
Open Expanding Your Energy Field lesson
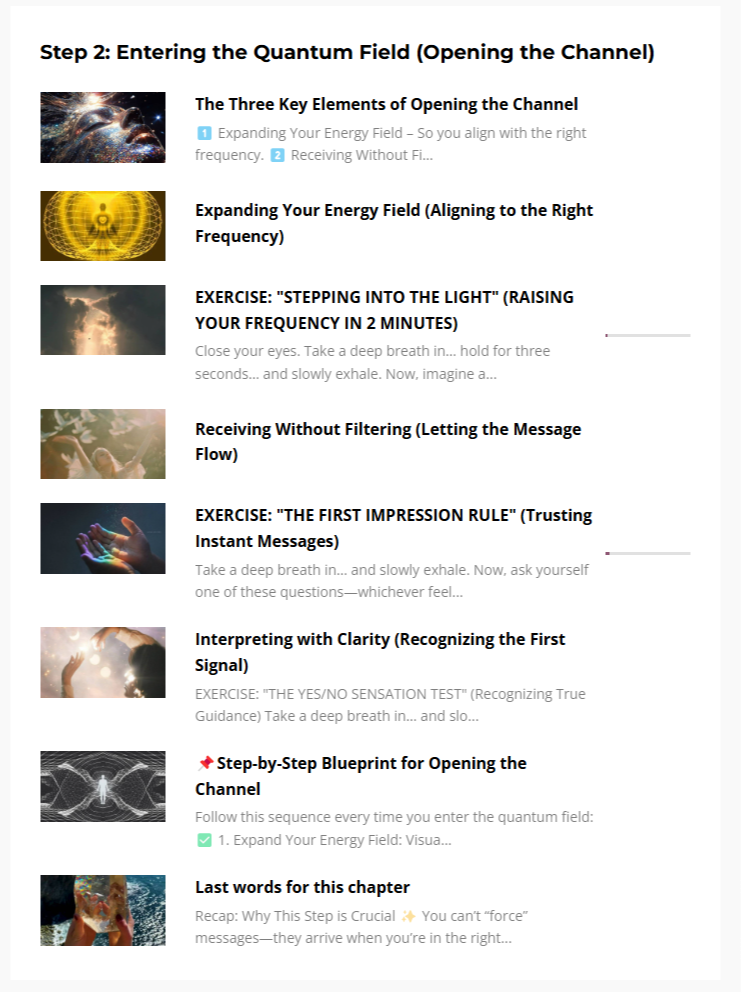(394, 223)
